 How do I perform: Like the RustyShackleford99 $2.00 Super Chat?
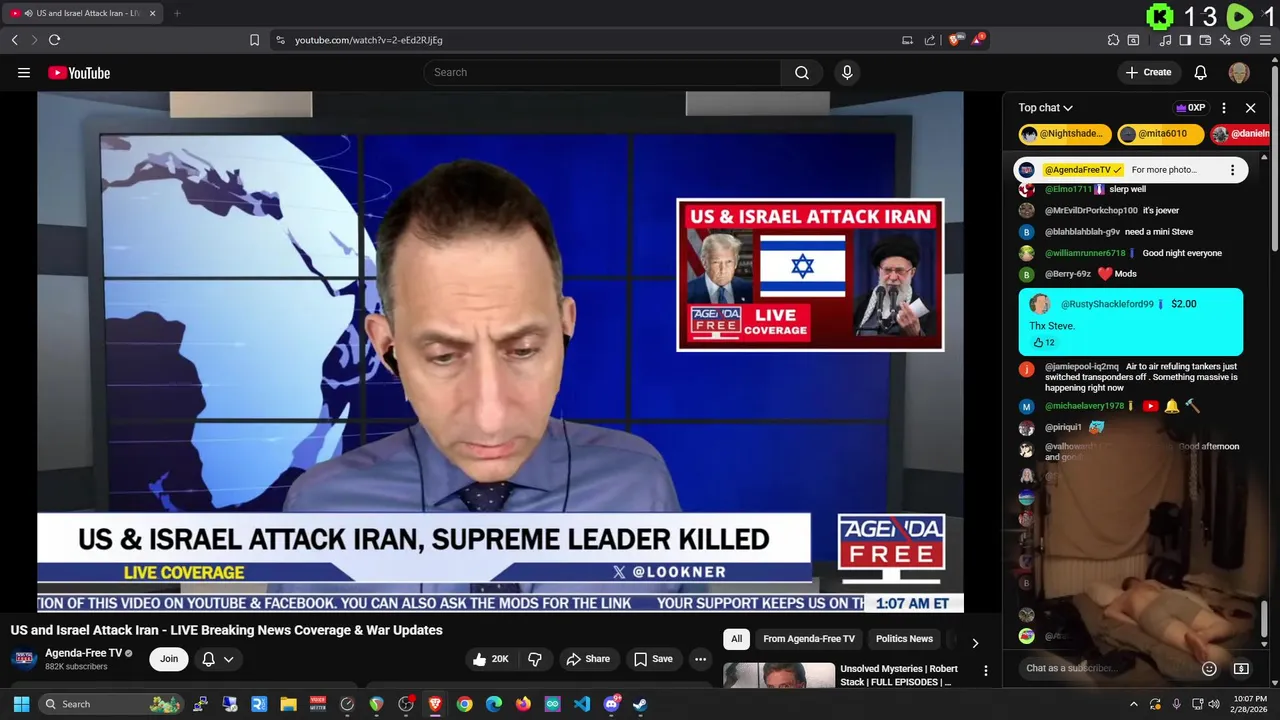1038,342
